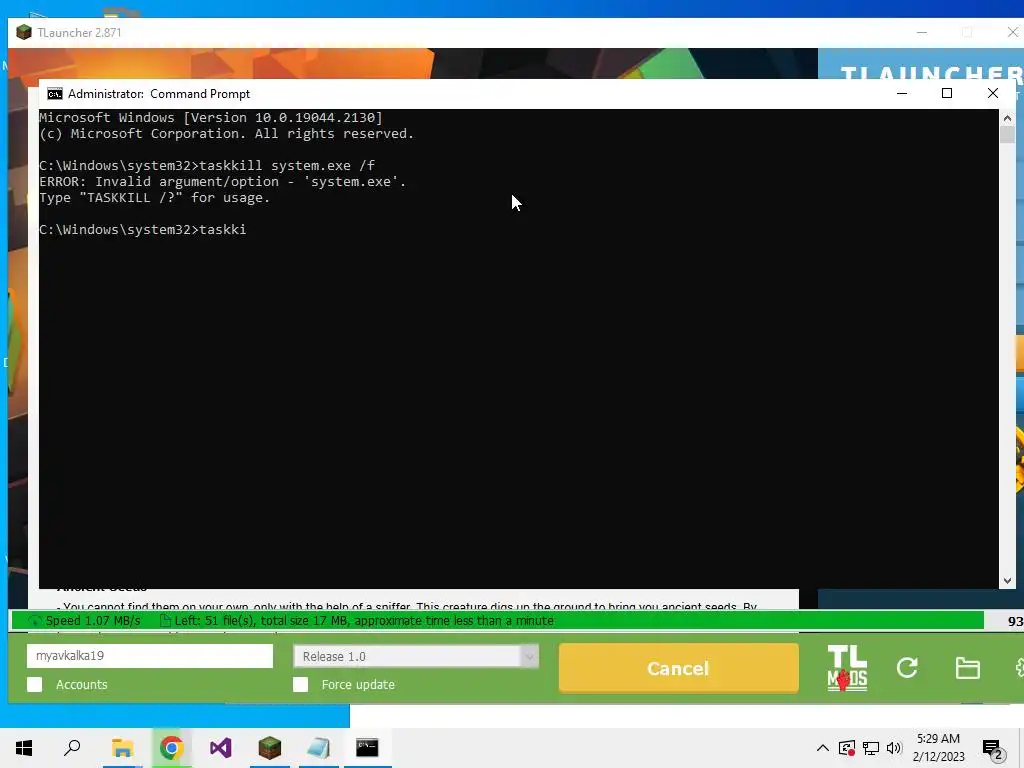Click the Command Prompt scrollbar down arrow
Screen dimensions: 1024x768
pos(1007,581)
